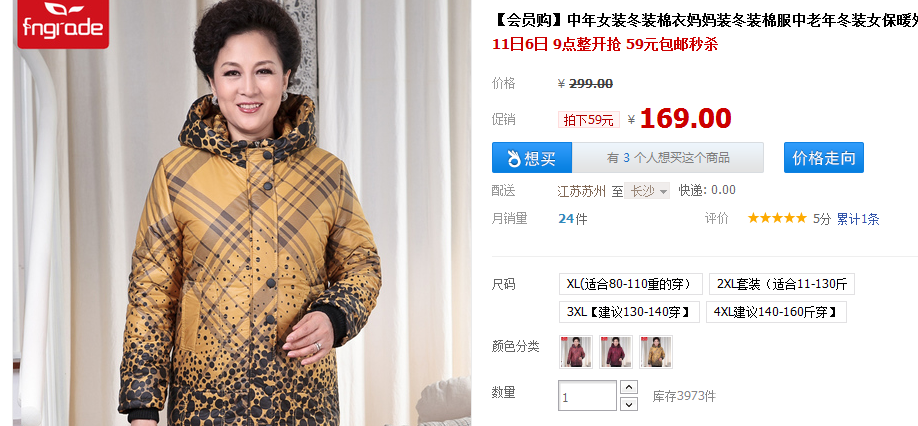Open the 累计1条 reviews link

858,219
